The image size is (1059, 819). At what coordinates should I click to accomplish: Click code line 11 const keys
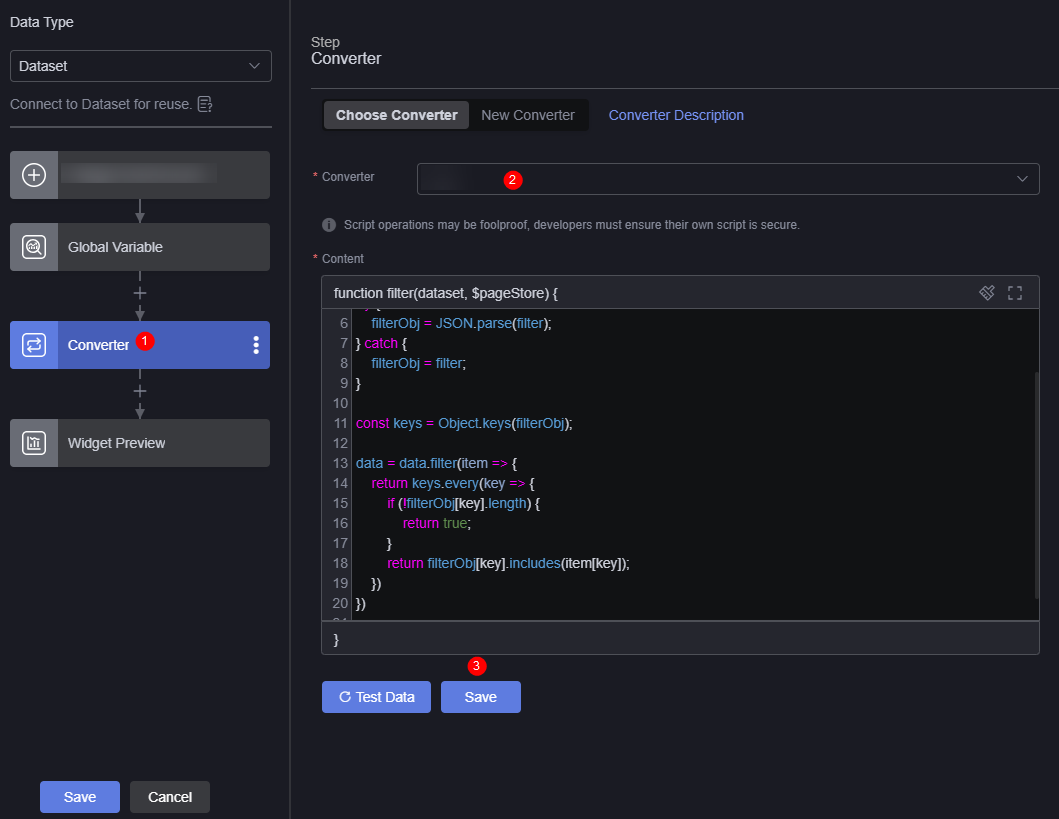point(464,423)
